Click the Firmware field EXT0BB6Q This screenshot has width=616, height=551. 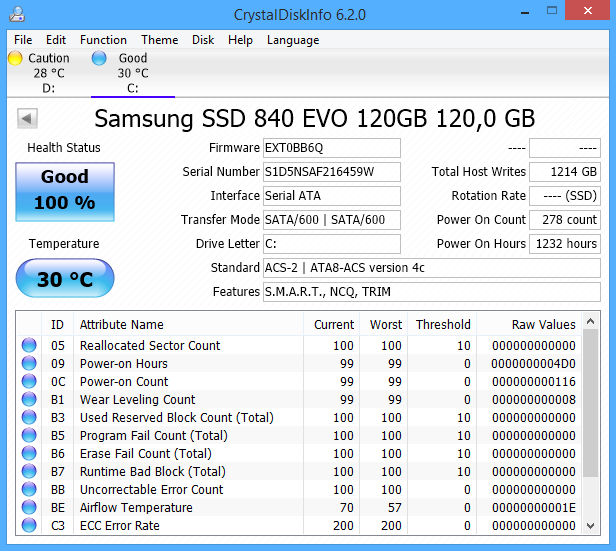pyautogui.click(x=332, y=148)
